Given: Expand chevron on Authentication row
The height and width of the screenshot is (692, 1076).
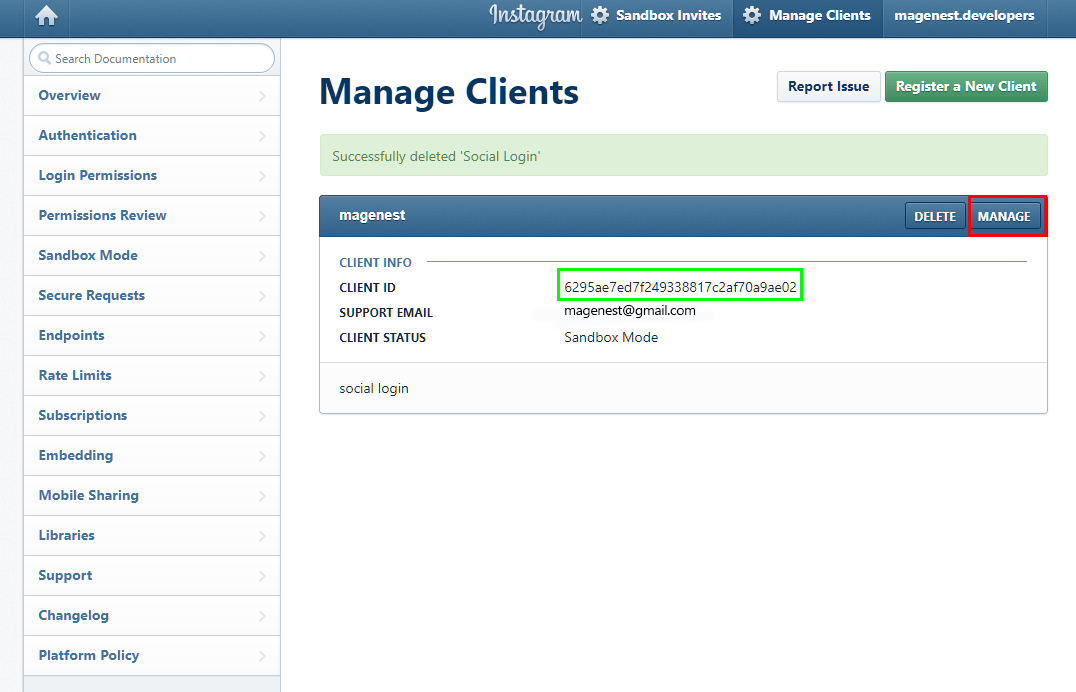Looking at the screenshot, I should pos(262,136).
